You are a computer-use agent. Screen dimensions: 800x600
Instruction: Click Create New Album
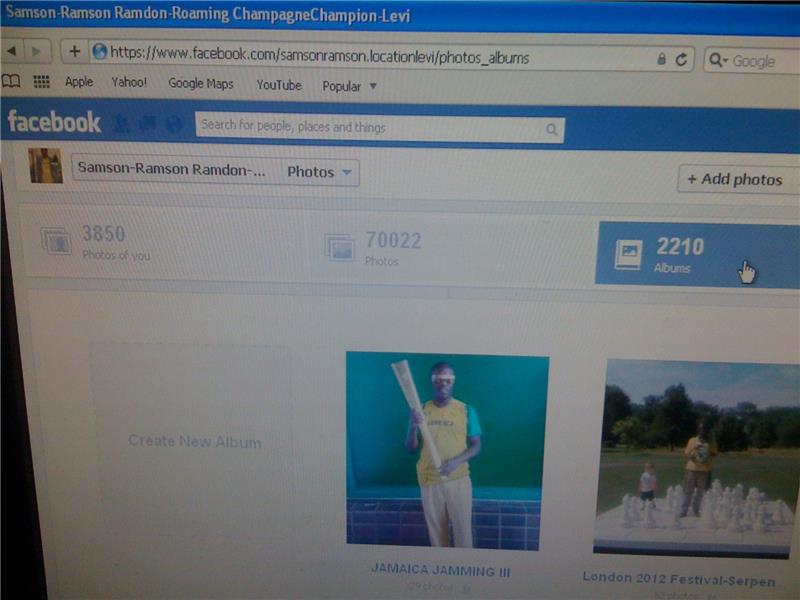click(x=194, y=441)
